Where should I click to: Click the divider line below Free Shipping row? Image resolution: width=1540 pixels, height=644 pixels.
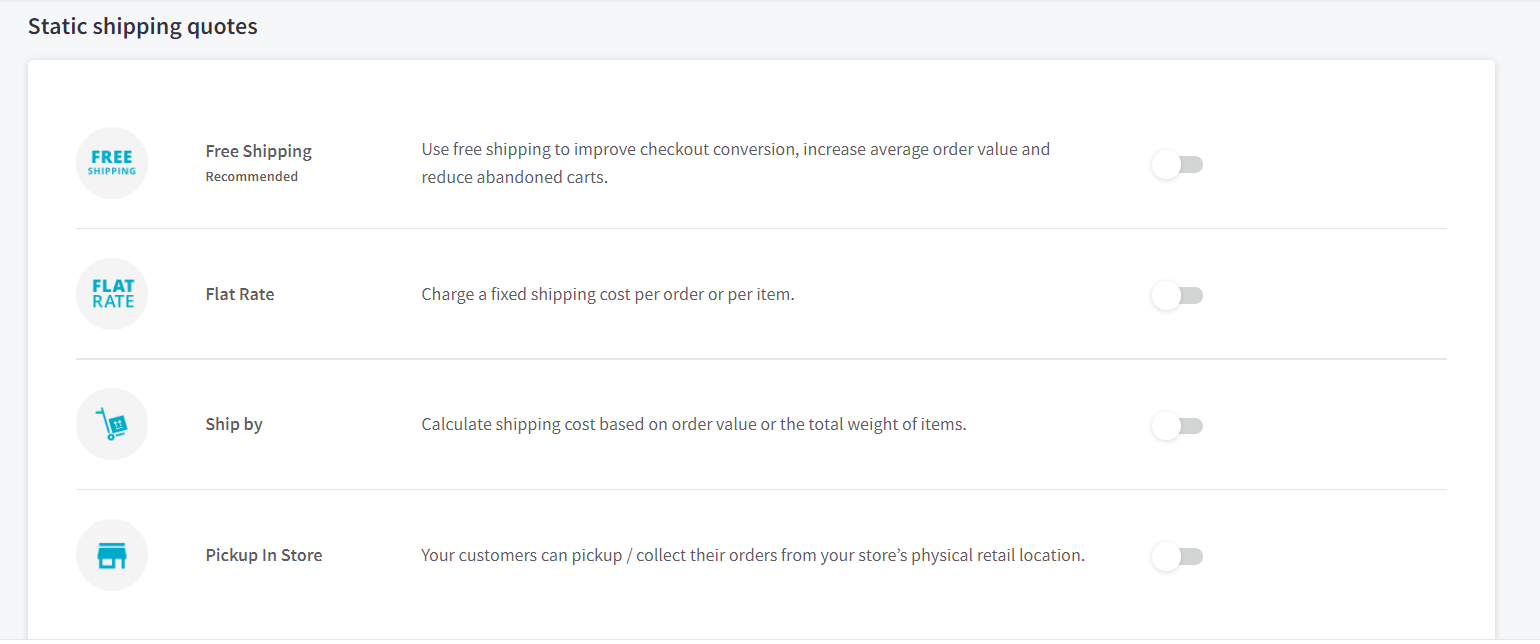coord(760,229)
